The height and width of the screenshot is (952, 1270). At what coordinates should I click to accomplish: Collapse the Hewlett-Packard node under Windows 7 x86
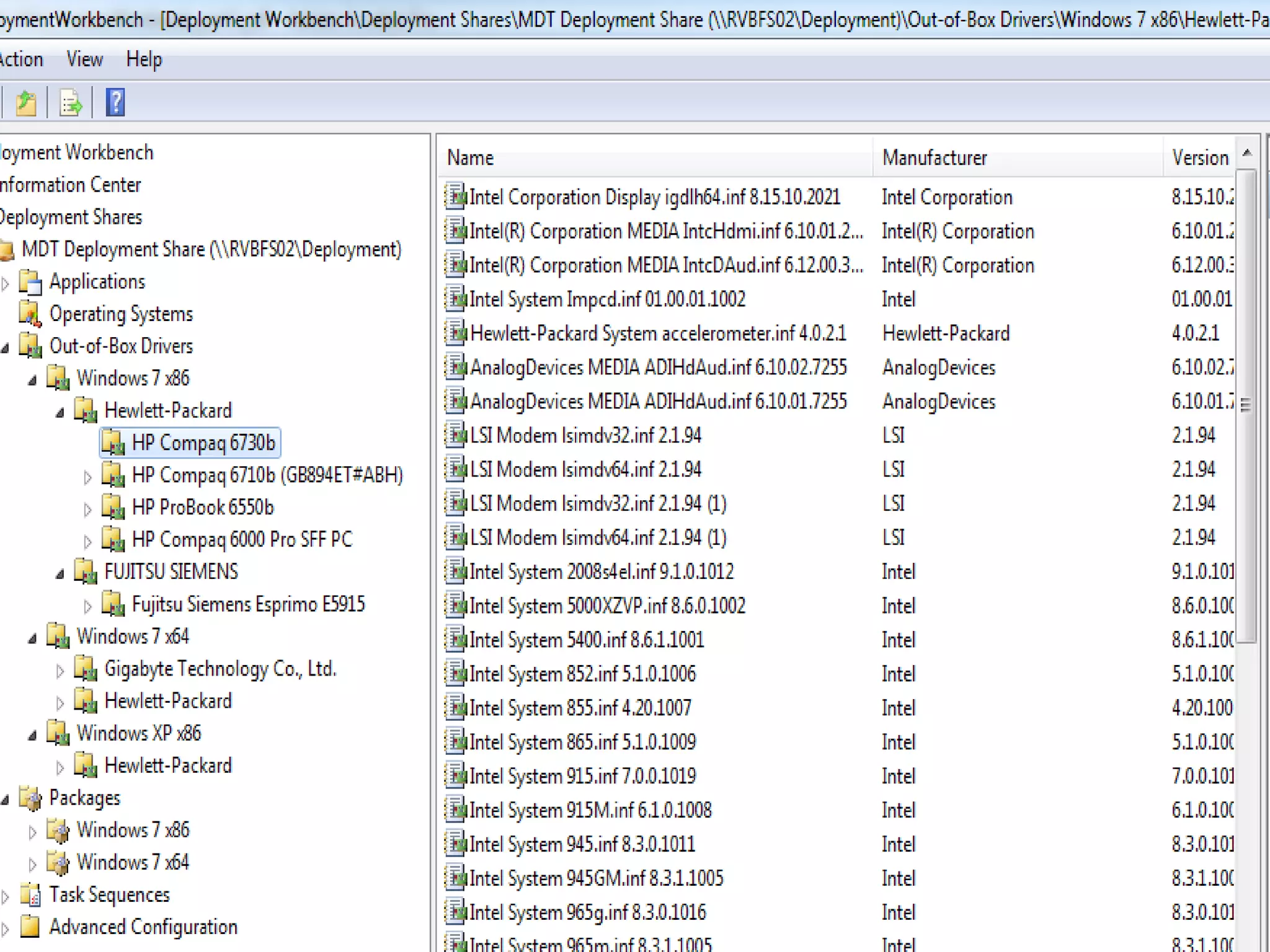pos(60,412)
